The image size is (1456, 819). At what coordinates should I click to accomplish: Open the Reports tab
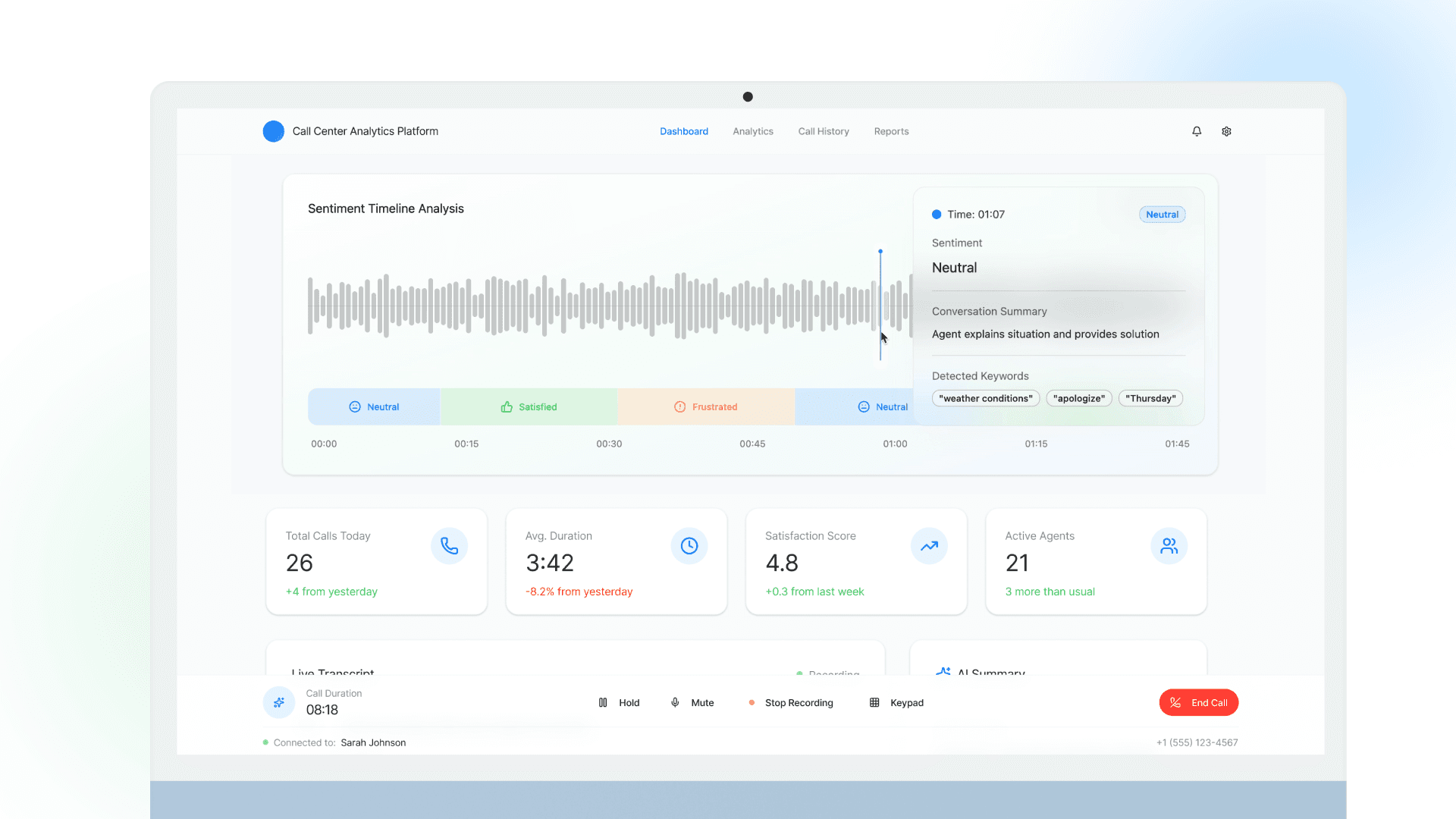[x=891, y=131]
